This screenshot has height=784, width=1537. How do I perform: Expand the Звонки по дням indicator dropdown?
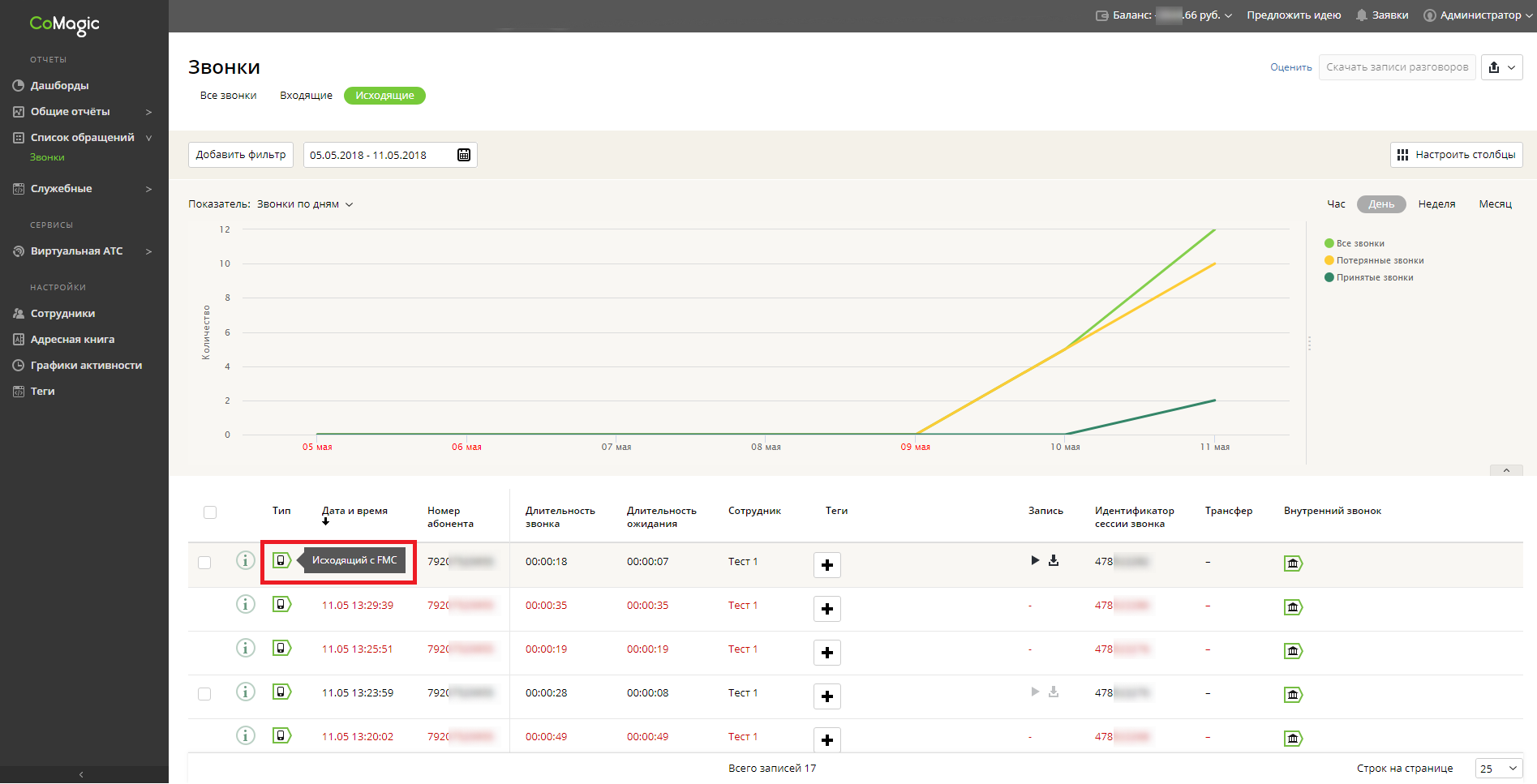pos(305,204)
